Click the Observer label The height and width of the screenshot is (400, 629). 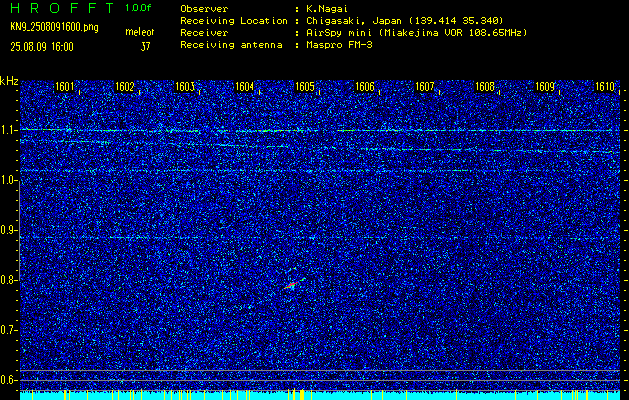[x=204, y=9]
